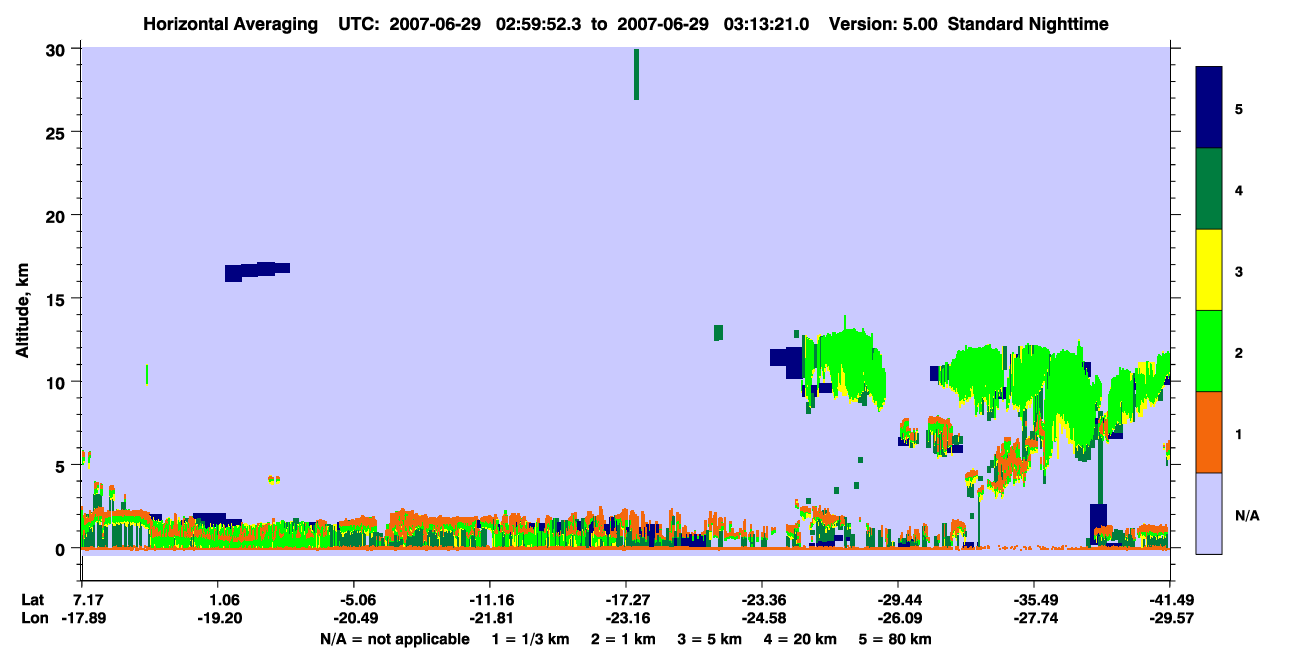The height and width of the screenshot is (667, 1300).
Task: Click the bright green color bar segment labeled 2
Action: pos(1209,351)
